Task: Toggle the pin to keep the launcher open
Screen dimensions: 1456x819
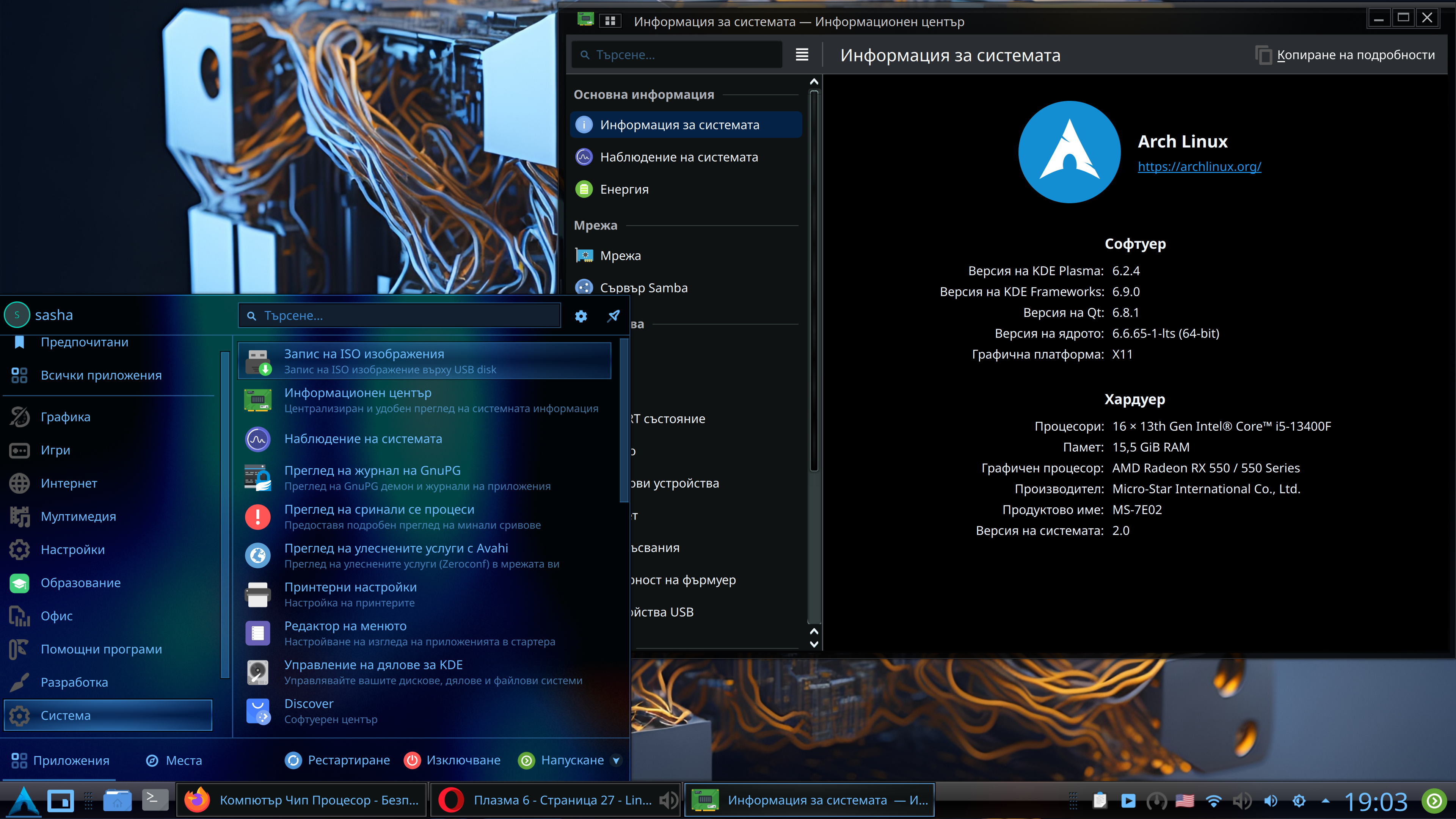Action: click(613, 316)
